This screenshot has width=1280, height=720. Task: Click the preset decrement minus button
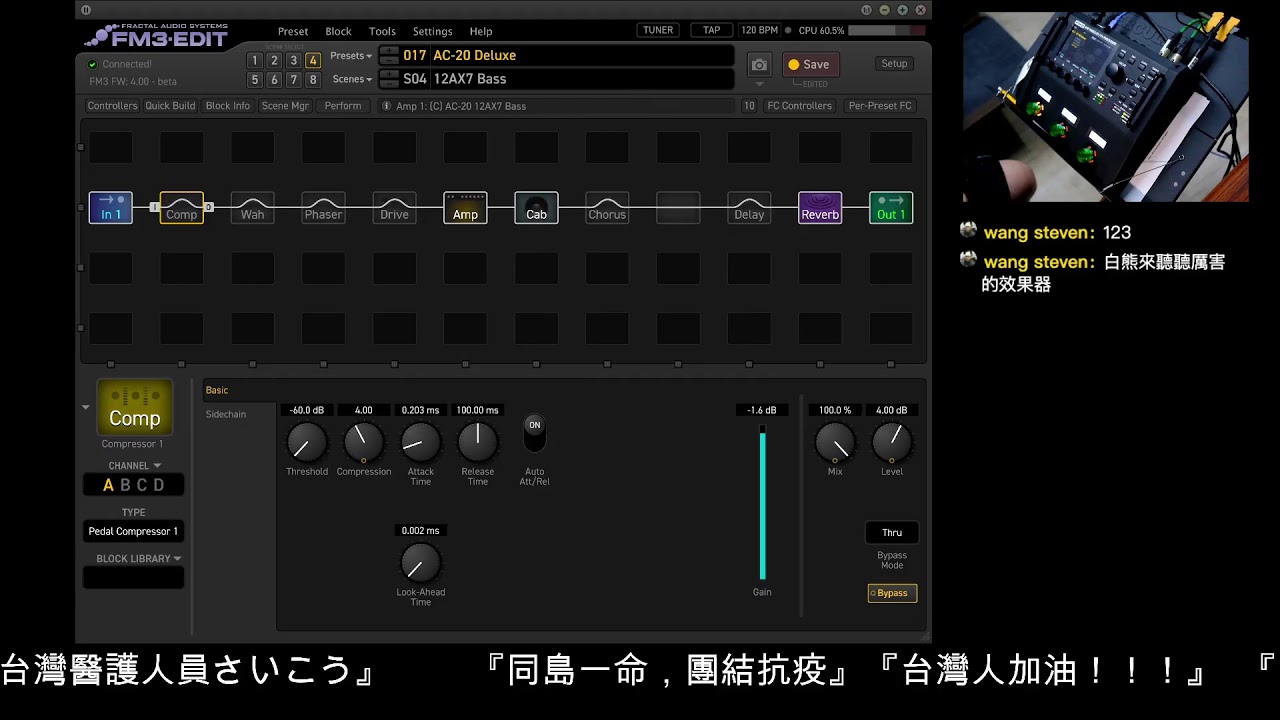[x=389, y=60]
